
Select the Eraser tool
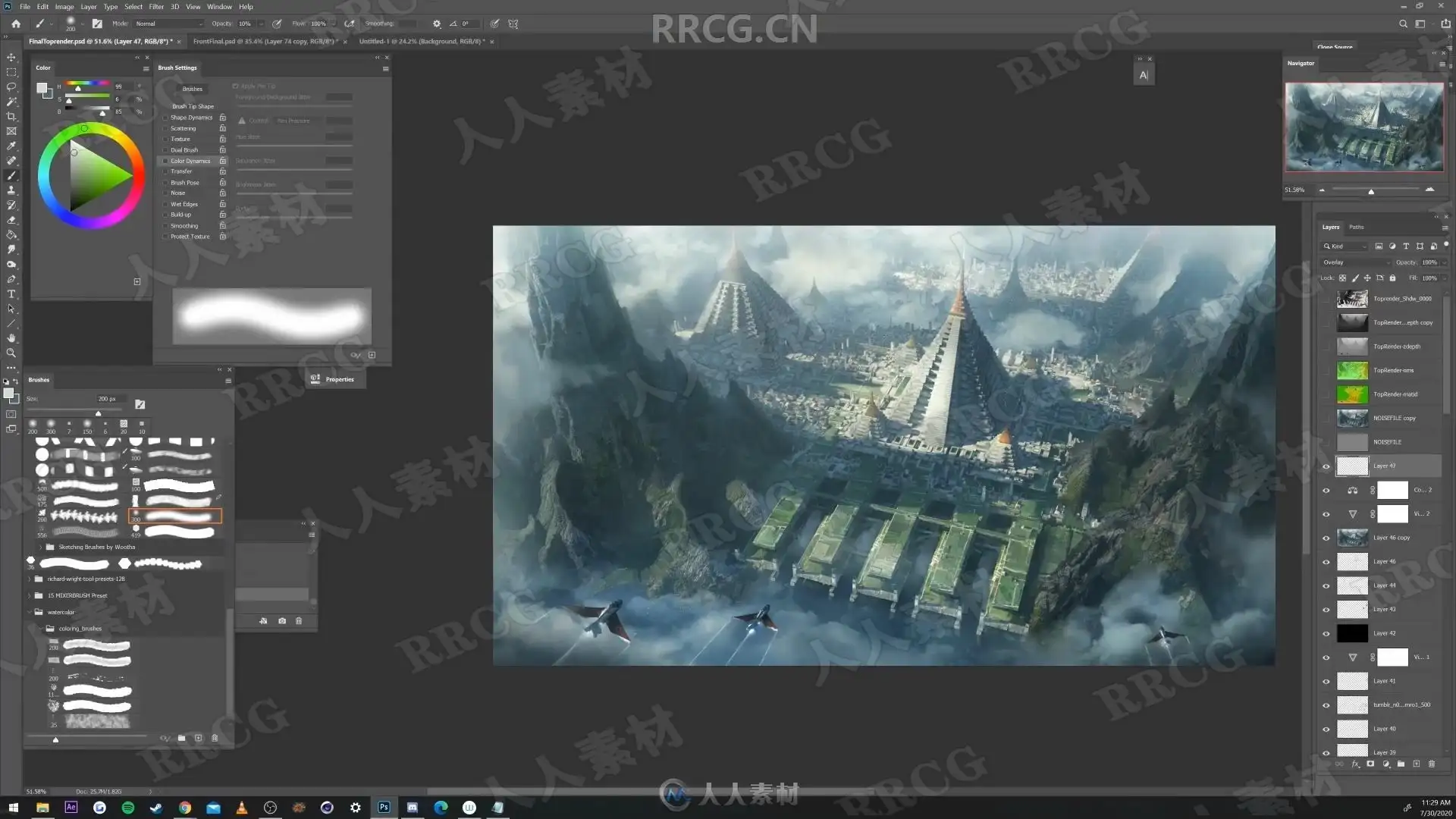pyautogui.click(x=11, y=220)
